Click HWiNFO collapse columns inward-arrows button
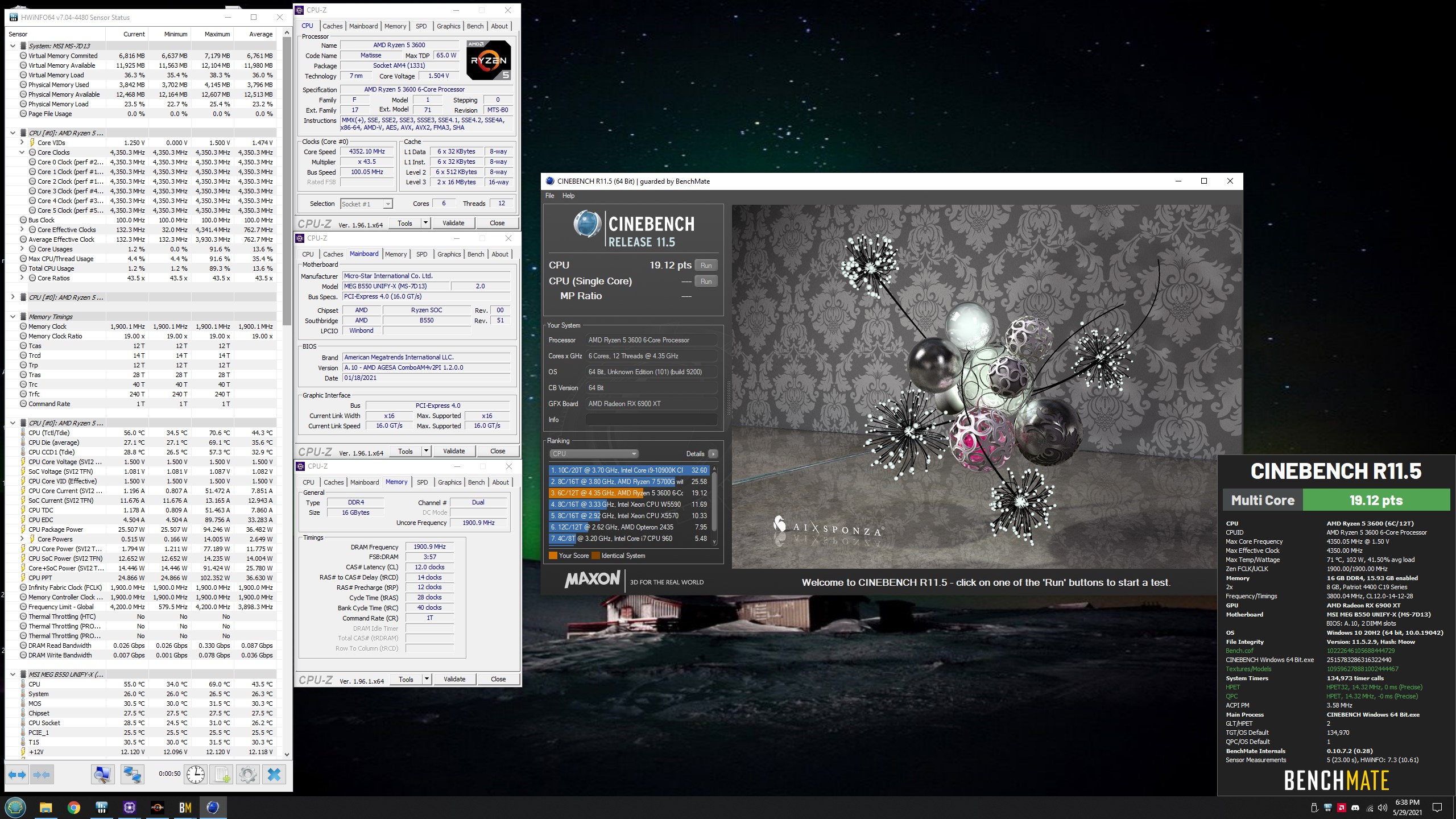Image resolution: width=1456 pixels, height=819 pixels. pyautogui.click(x=42, y=775)
